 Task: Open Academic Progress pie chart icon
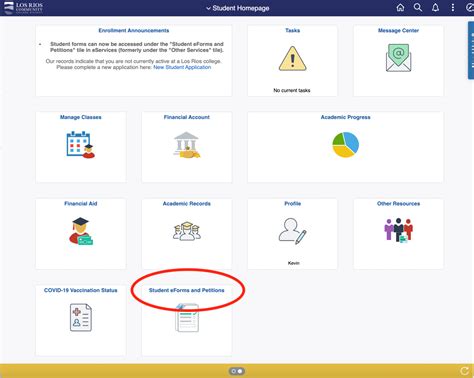(x=346, y=145)
